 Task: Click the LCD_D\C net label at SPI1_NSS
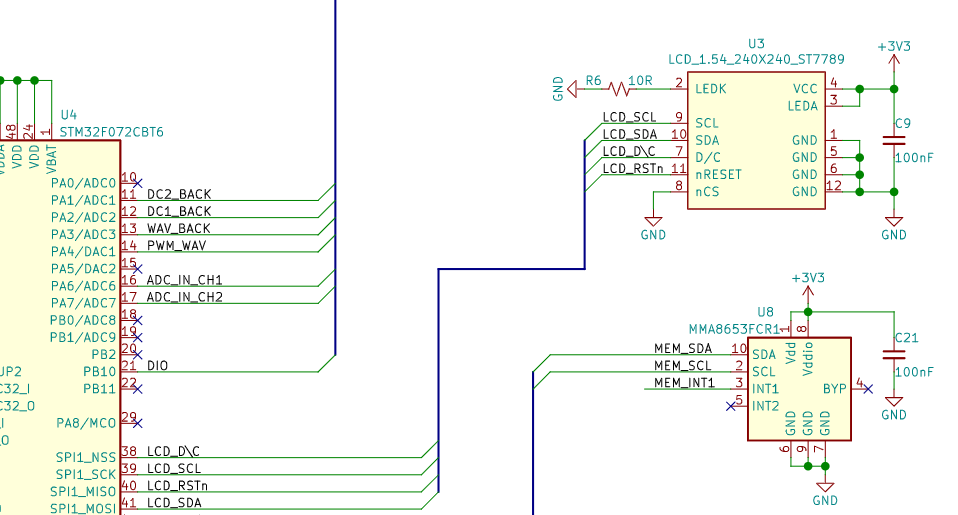click(x=174, y=451)
